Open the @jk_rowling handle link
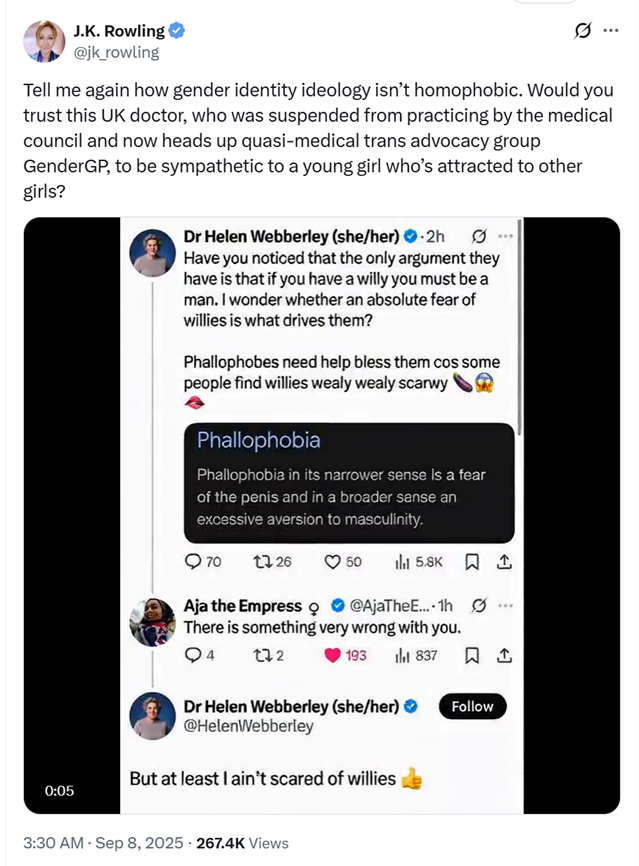Image resolution: width=639 pixels, height=866 pixels. pyautogui.click(x=116, y=52)
